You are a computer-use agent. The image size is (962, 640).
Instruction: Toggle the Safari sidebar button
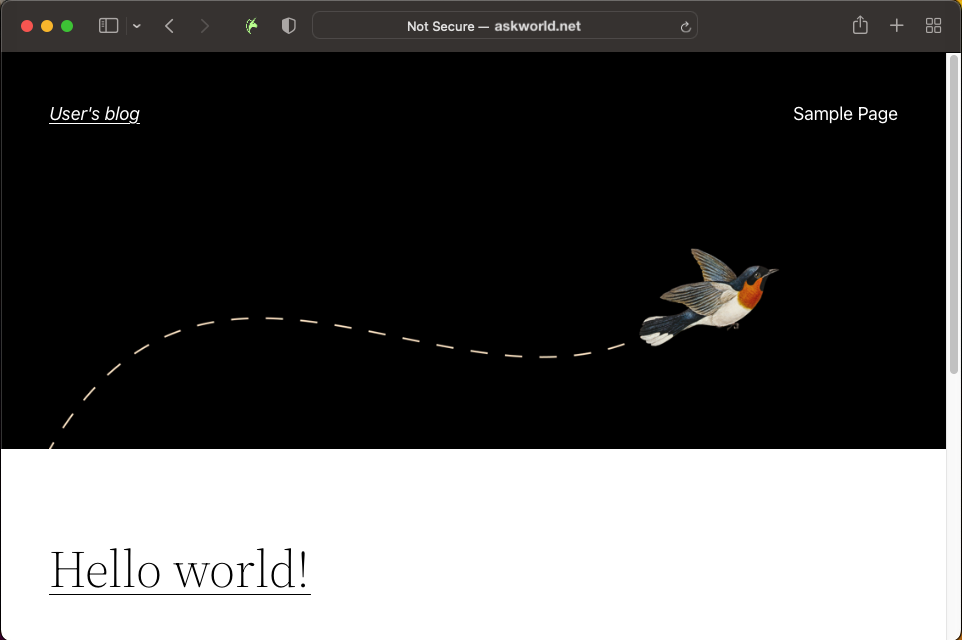pyautogui.click(x=109, y=26)
